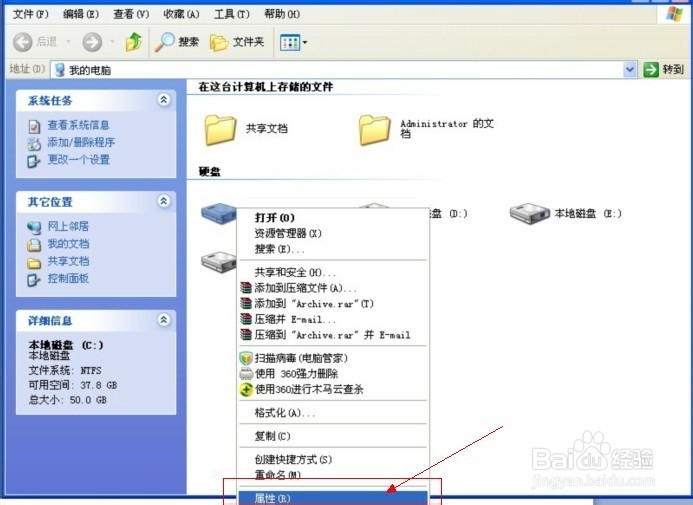Collapse the 其它位置 panel chevron

(x=164, y=201)
